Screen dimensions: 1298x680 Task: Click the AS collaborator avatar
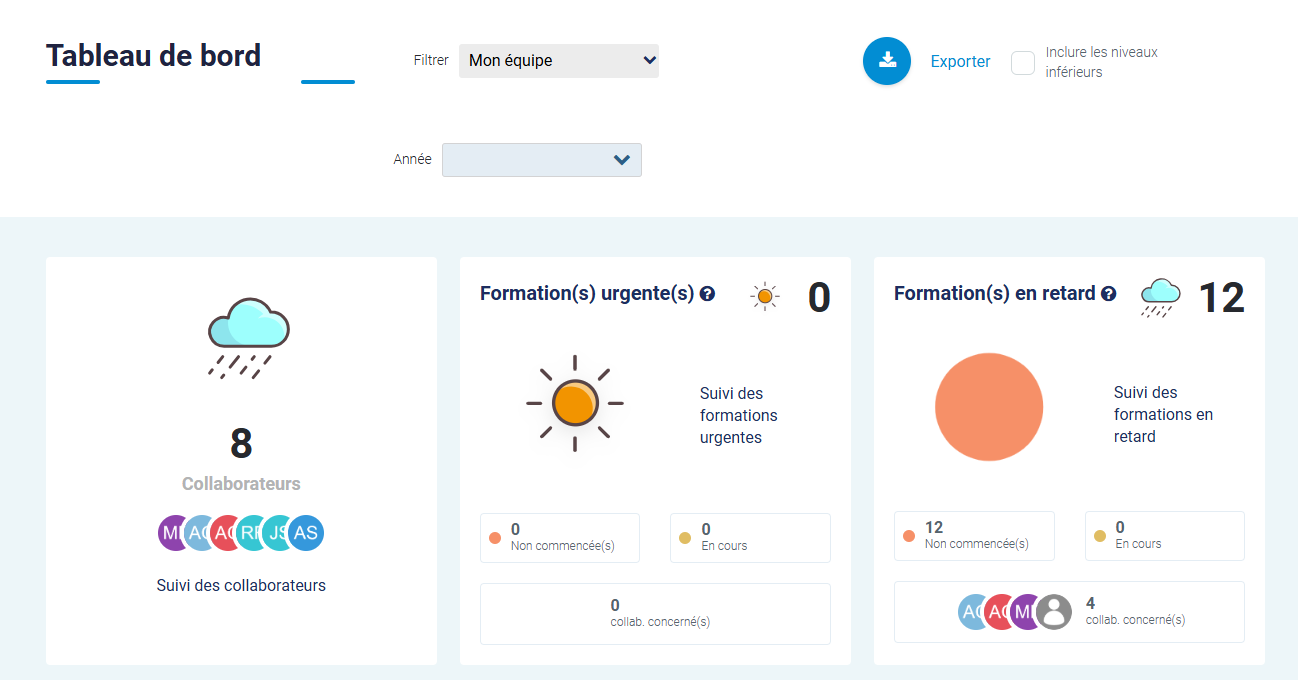pos(307,533)
